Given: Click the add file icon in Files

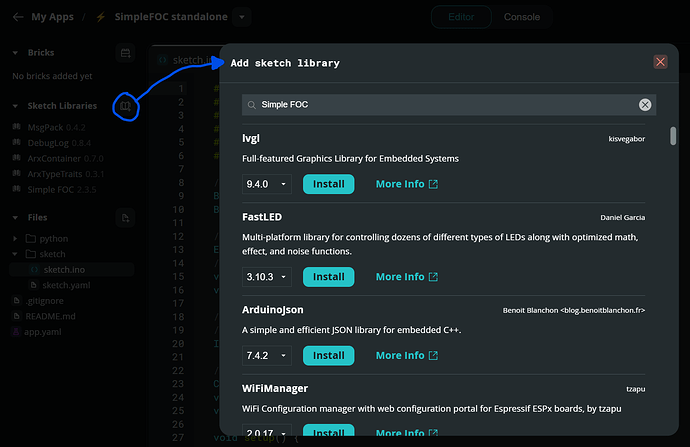Looking at the screenshot, I should (125, 217).
